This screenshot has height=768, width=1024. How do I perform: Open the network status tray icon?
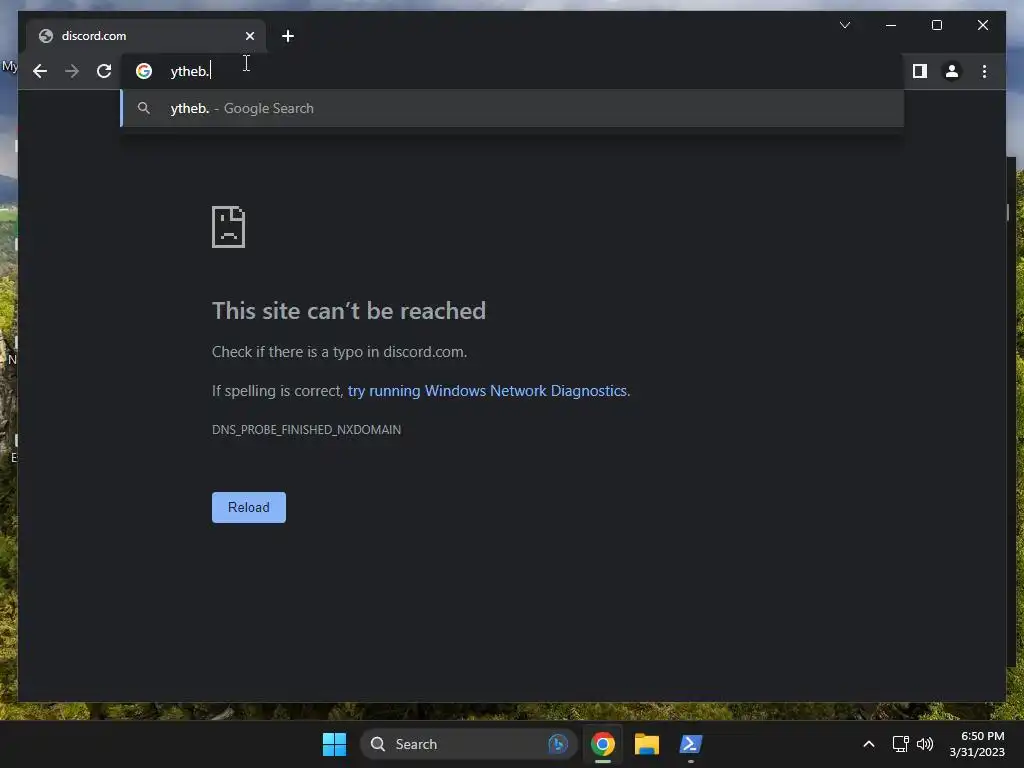(x=901, y=744)
